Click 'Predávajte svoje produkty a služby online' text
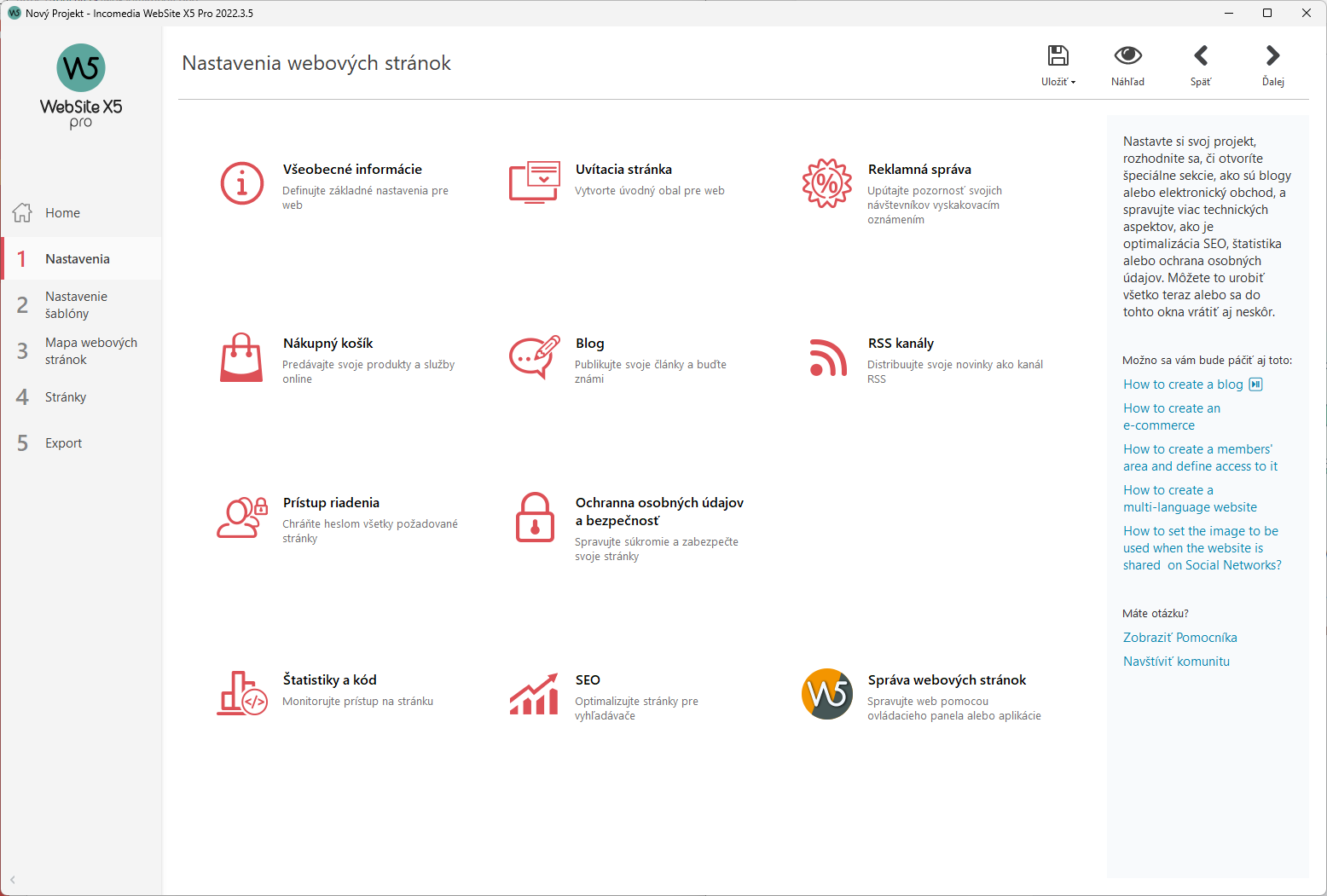Image resolution: width=1327 pixels, height=896 pixels. click(368, 372)
